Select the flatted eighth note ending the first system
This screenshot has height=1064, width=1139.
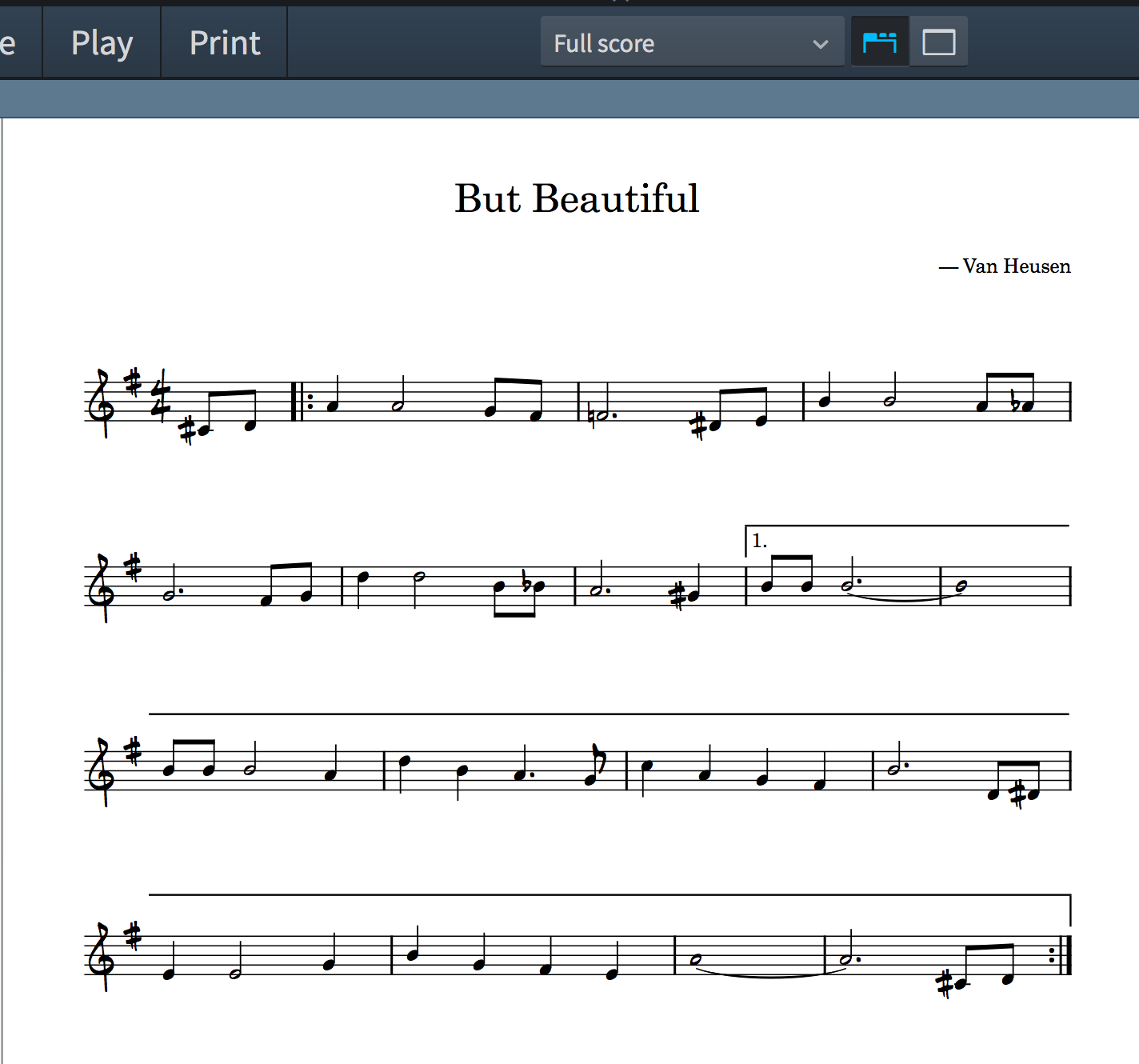point(1027,406)
